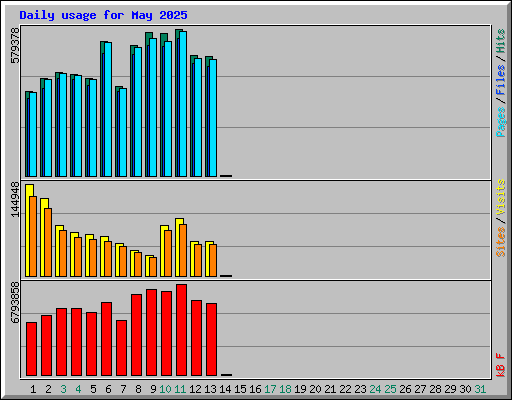Viewport: 512px width, 400px height.
Task: Click the 144948 axis value
Action: coord(15,199)
